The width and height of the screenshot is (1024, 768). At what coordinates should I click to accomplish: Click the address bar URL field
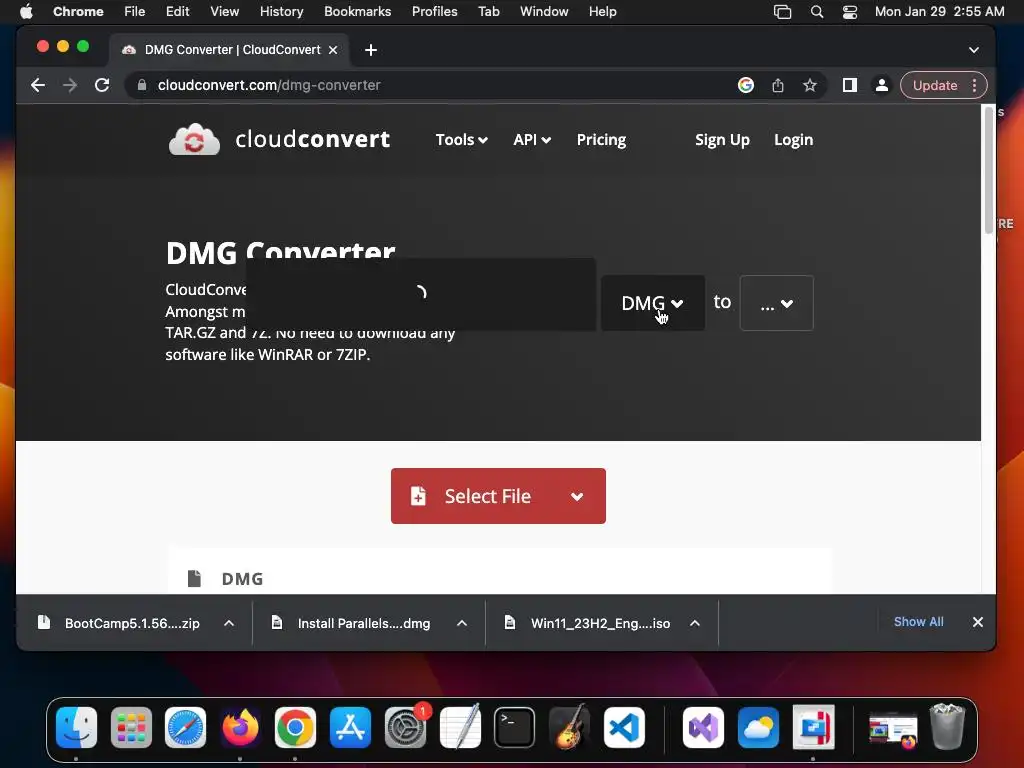431,85
